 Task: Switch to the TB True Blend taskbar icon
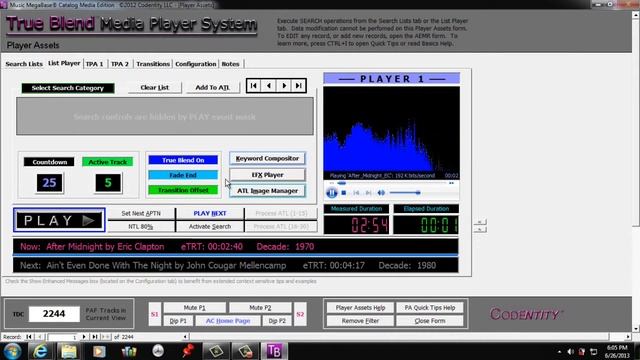click(275, 351)
